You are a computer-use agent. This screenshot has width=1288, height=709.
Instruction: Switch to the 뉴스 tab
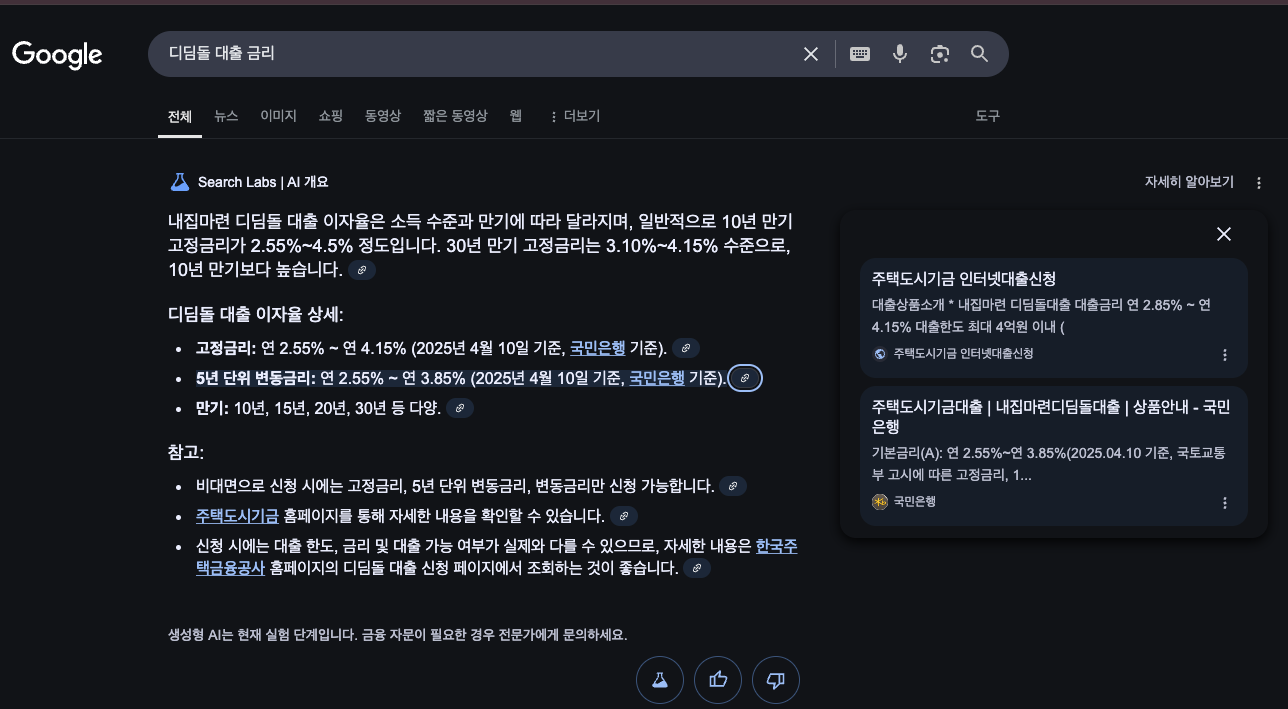click(x=226, y=116)
